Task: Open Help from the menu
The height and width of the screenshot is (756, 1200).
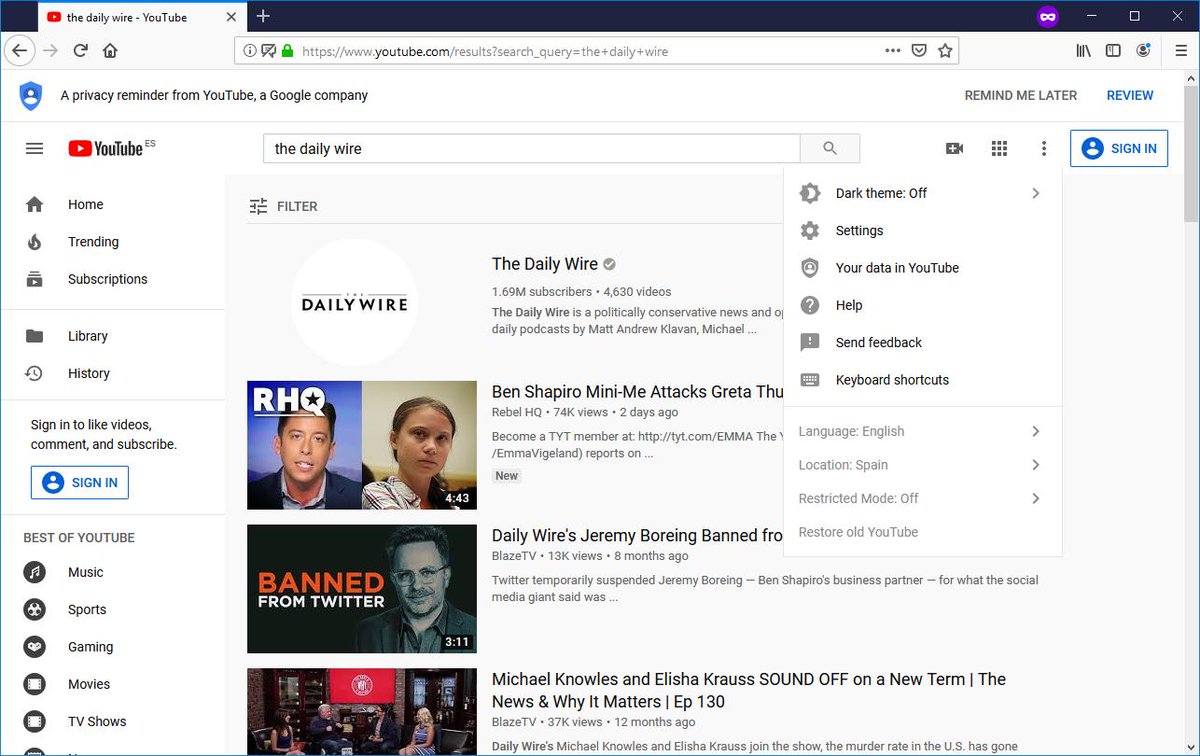Action: click(923, 305)
